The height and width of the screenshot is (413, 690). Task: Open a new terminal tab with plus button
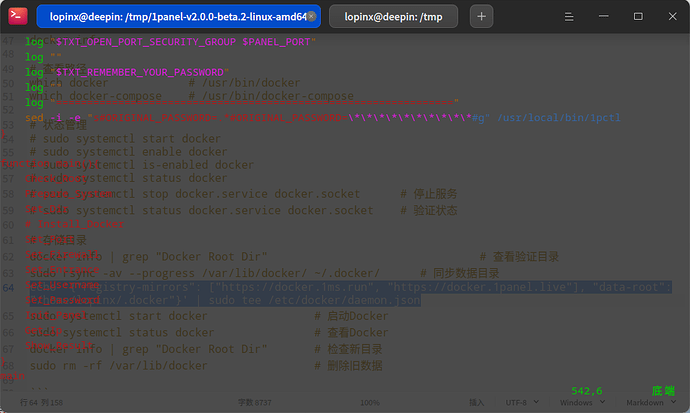481,17
